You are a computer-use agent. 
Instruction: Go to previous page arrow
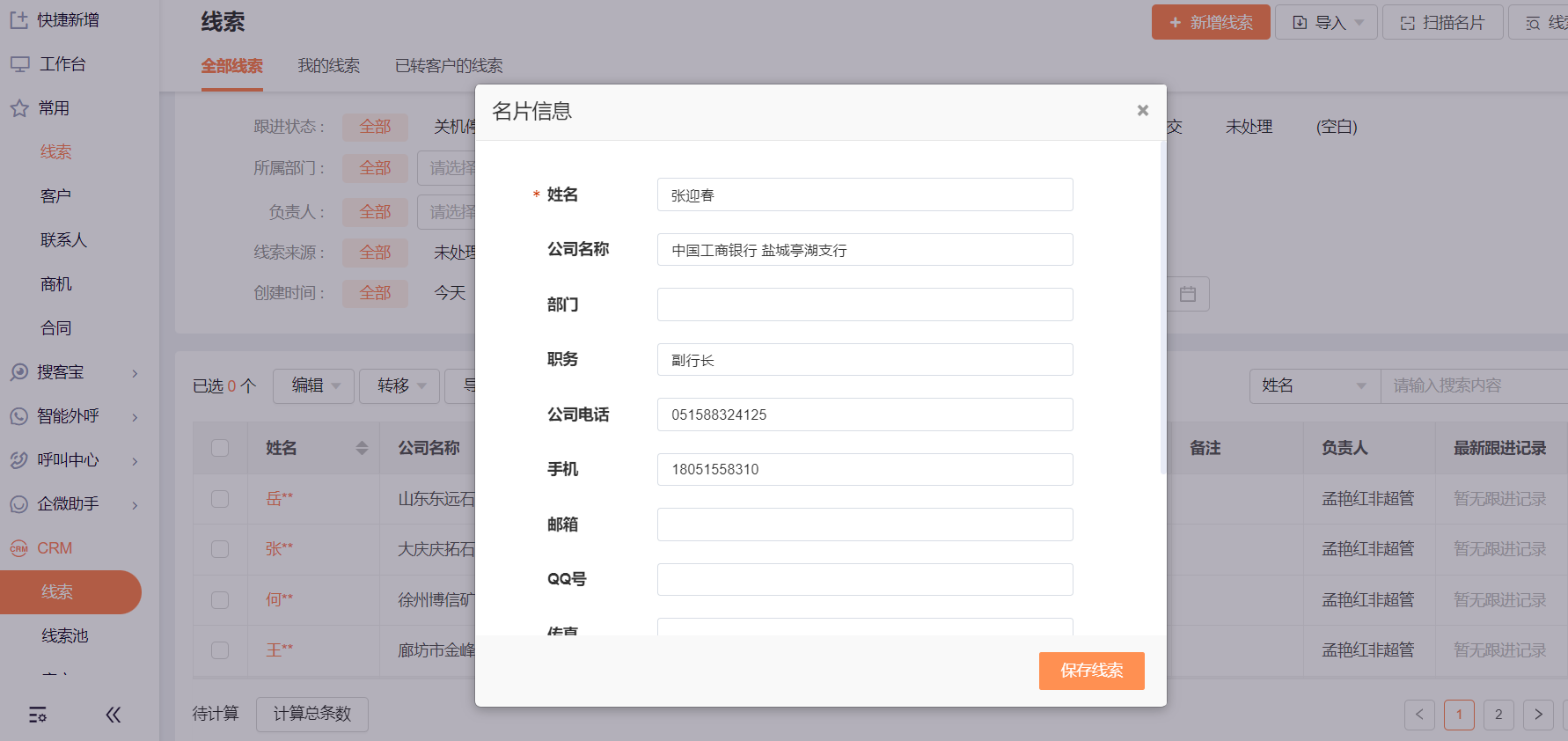1419,715
